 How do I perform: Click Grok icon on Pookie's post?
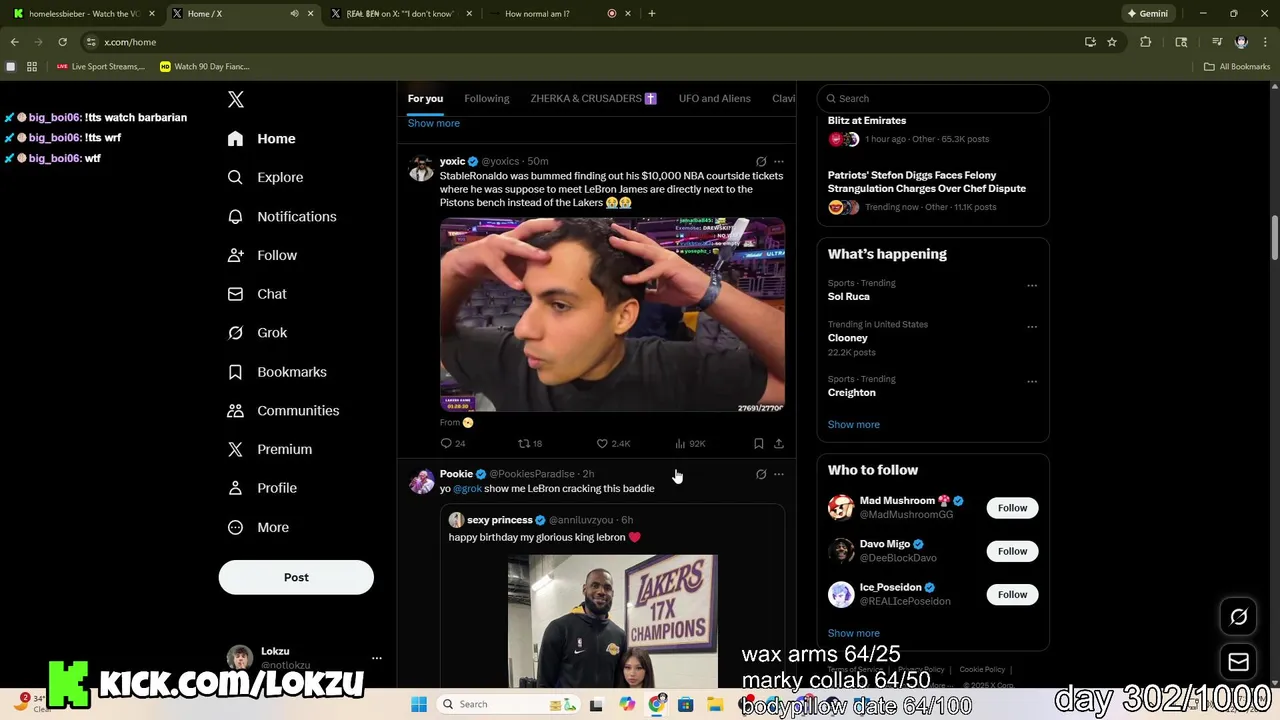[x=761, y=474]
